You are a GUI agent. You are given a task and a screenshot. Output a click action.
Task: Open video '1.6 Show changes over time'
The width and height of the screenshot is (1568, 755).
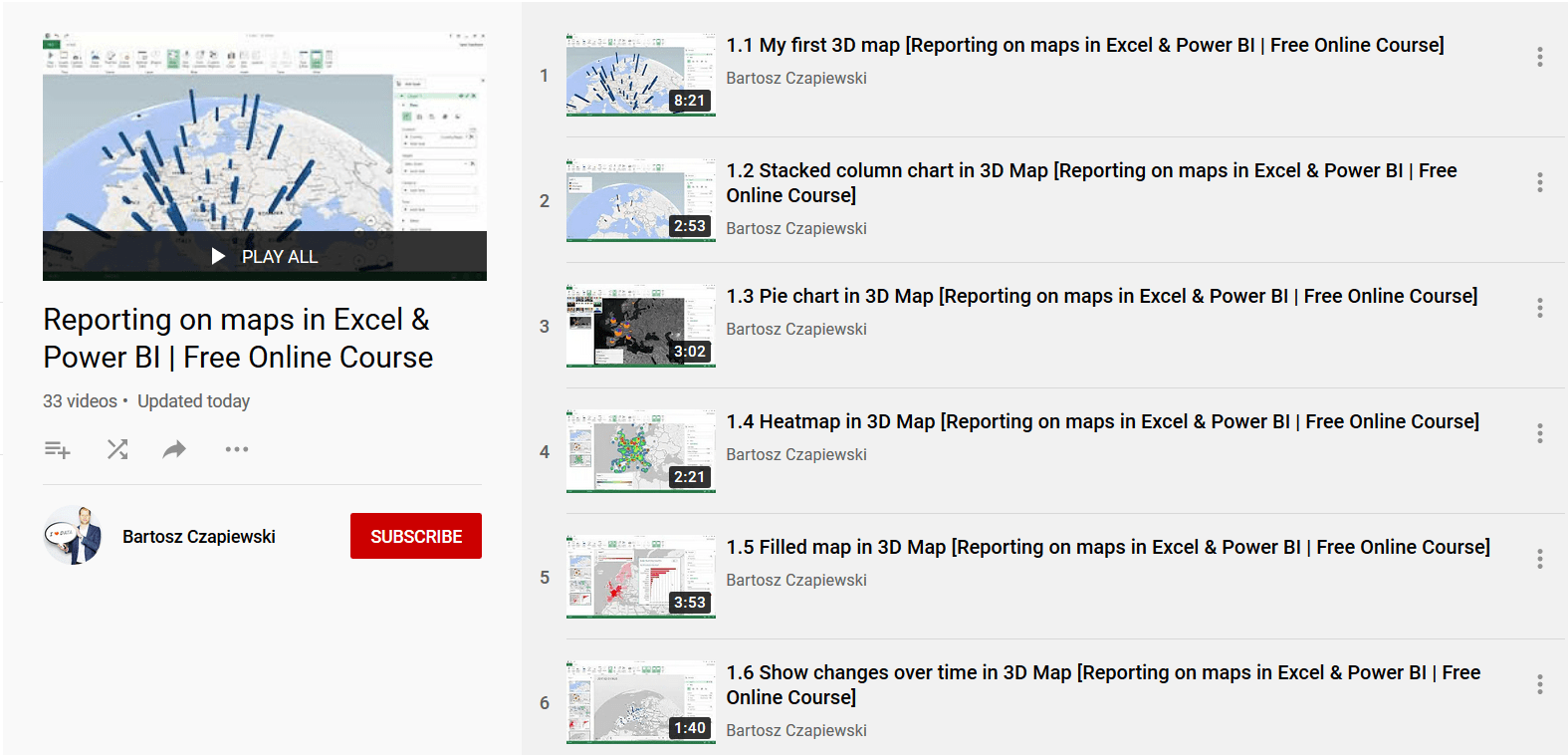coord(1104,685)
